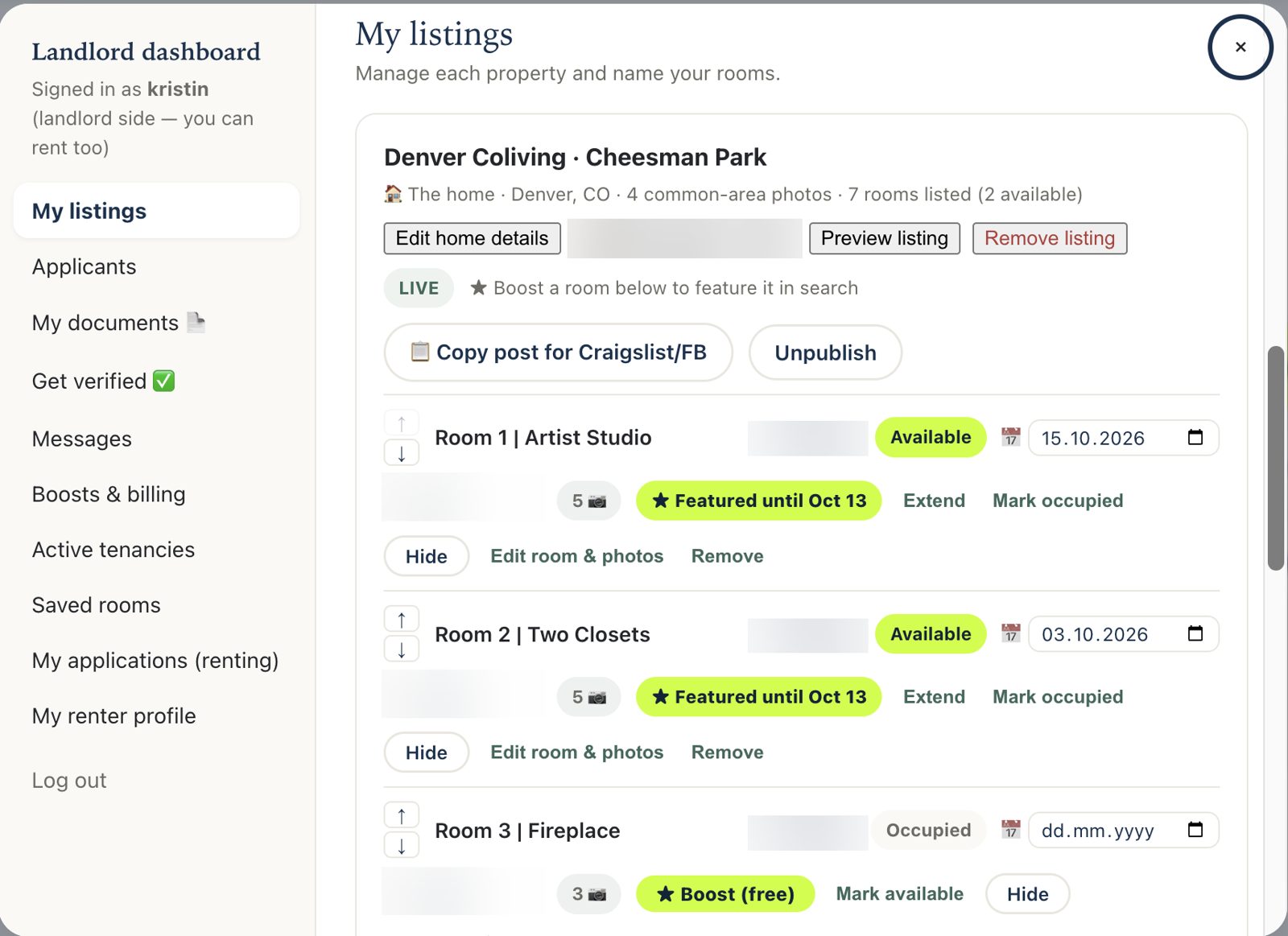
Task: Extend Room 1 featured boost
Action: pyautogui.click(x=934, y=501)
